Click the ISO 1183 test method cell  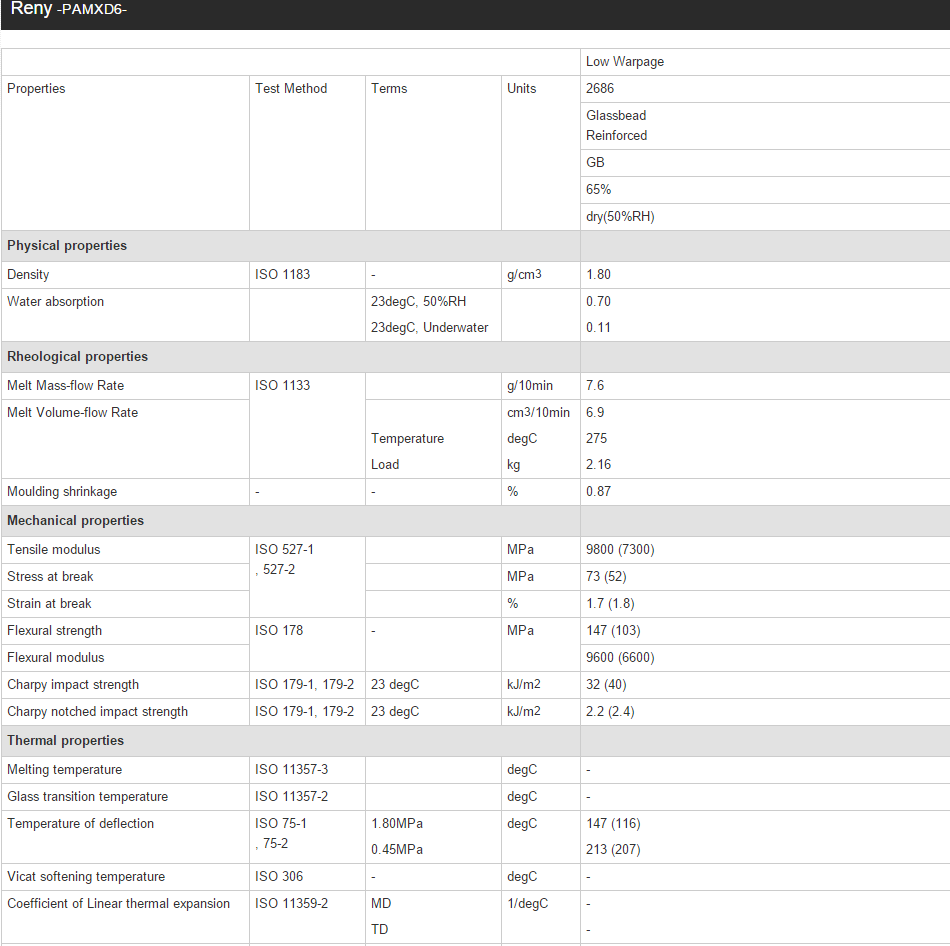(x=282, y=275)
